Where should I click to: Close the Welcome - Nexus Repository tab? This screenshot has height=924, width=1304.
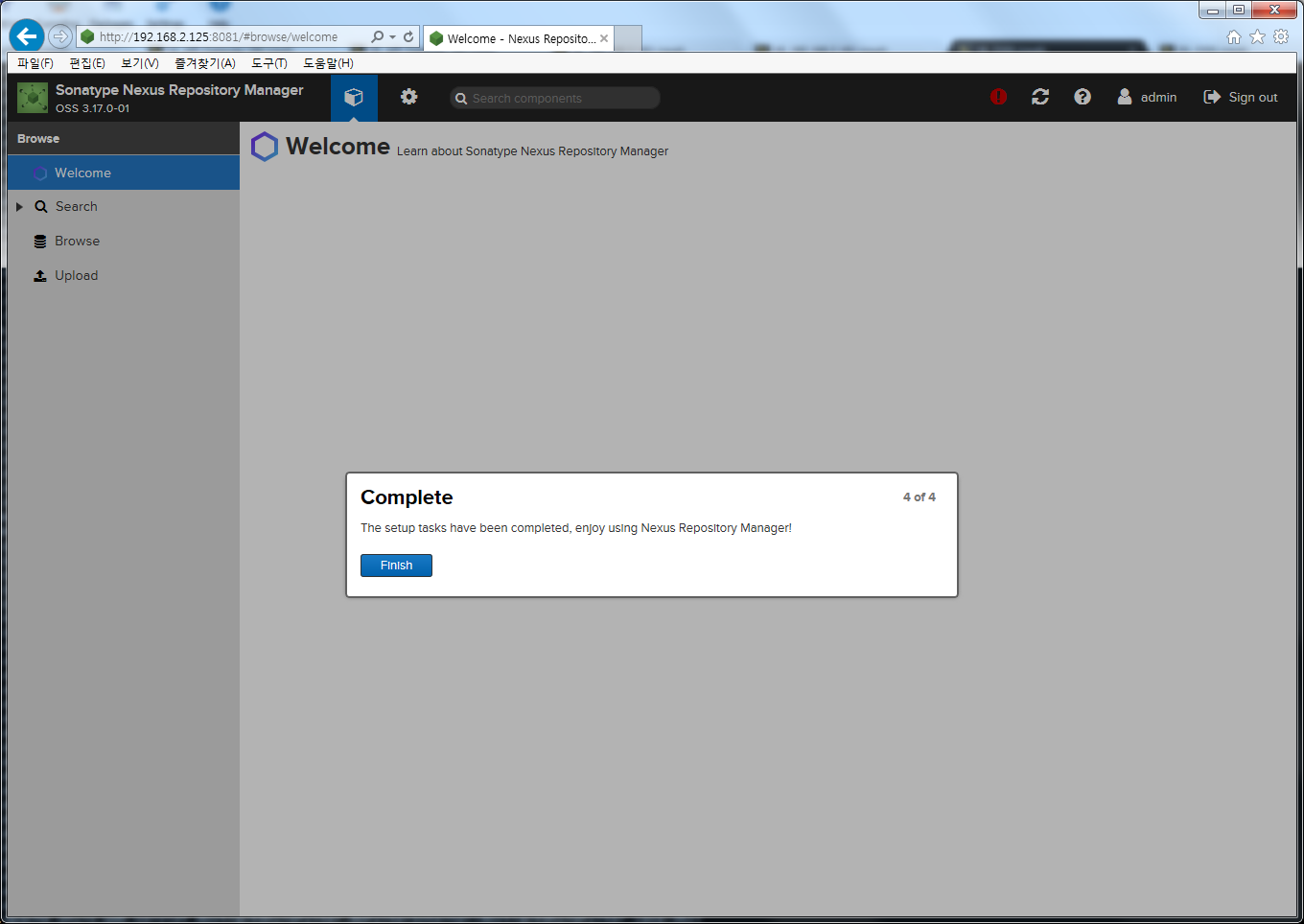coord(604,38)
